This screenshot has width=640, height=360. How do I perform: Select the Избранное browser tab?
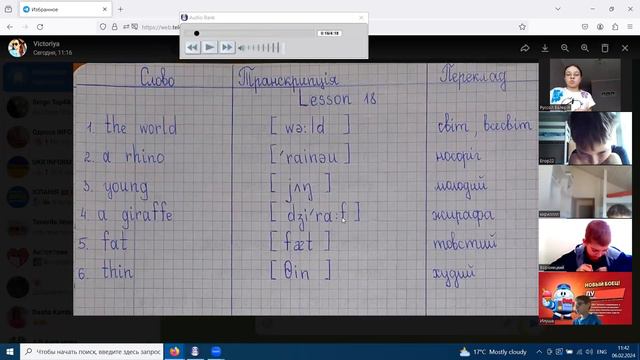point(65,9)
